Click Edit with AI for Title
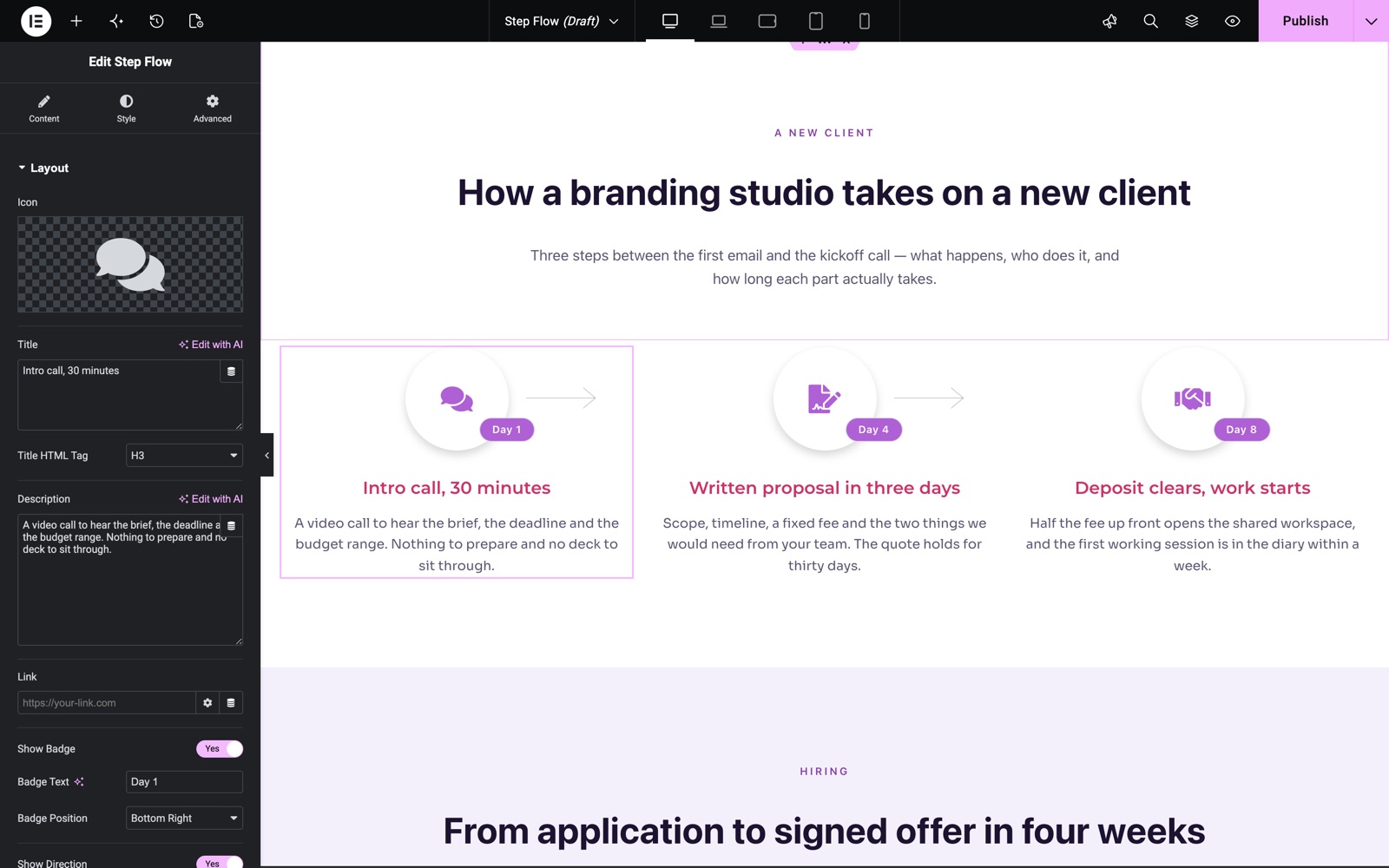 (211, 345)
